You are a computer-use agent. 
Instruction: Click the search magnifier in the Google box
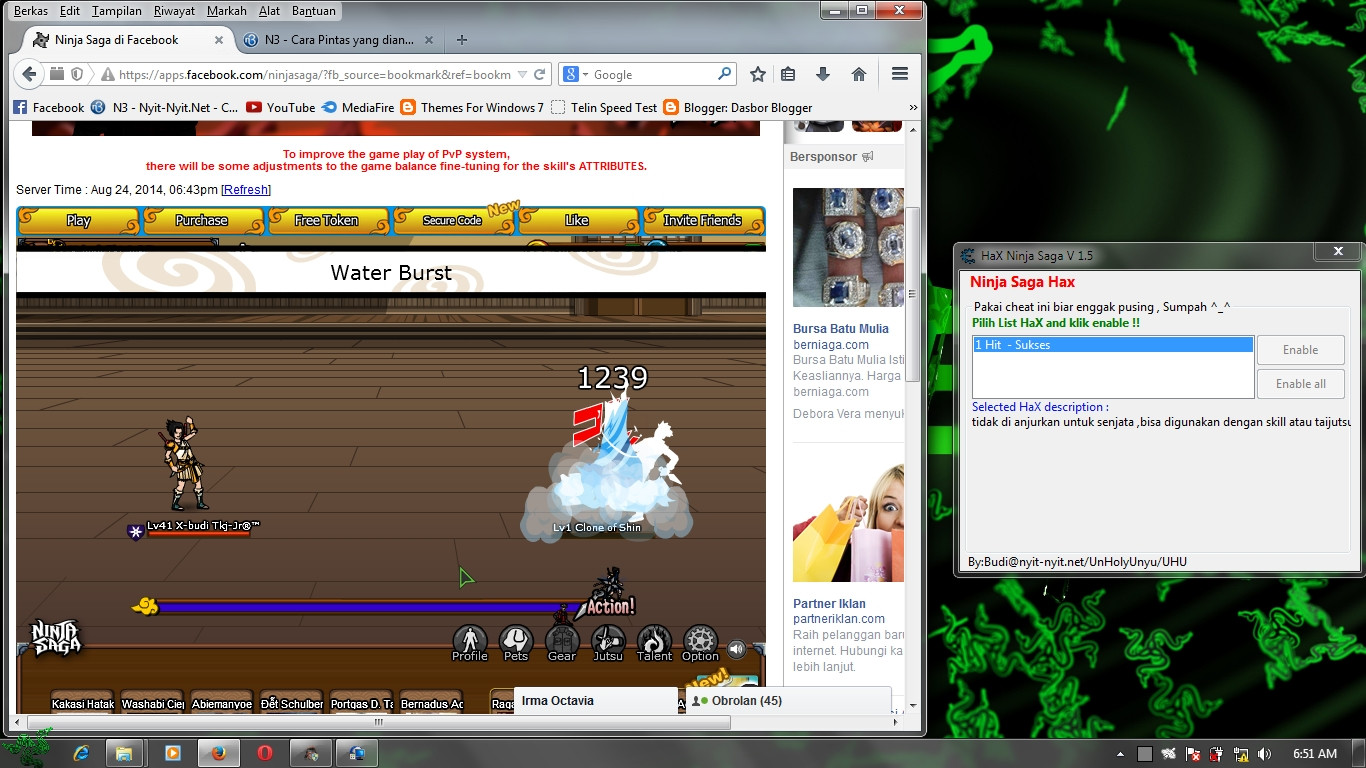coord(725,74)
